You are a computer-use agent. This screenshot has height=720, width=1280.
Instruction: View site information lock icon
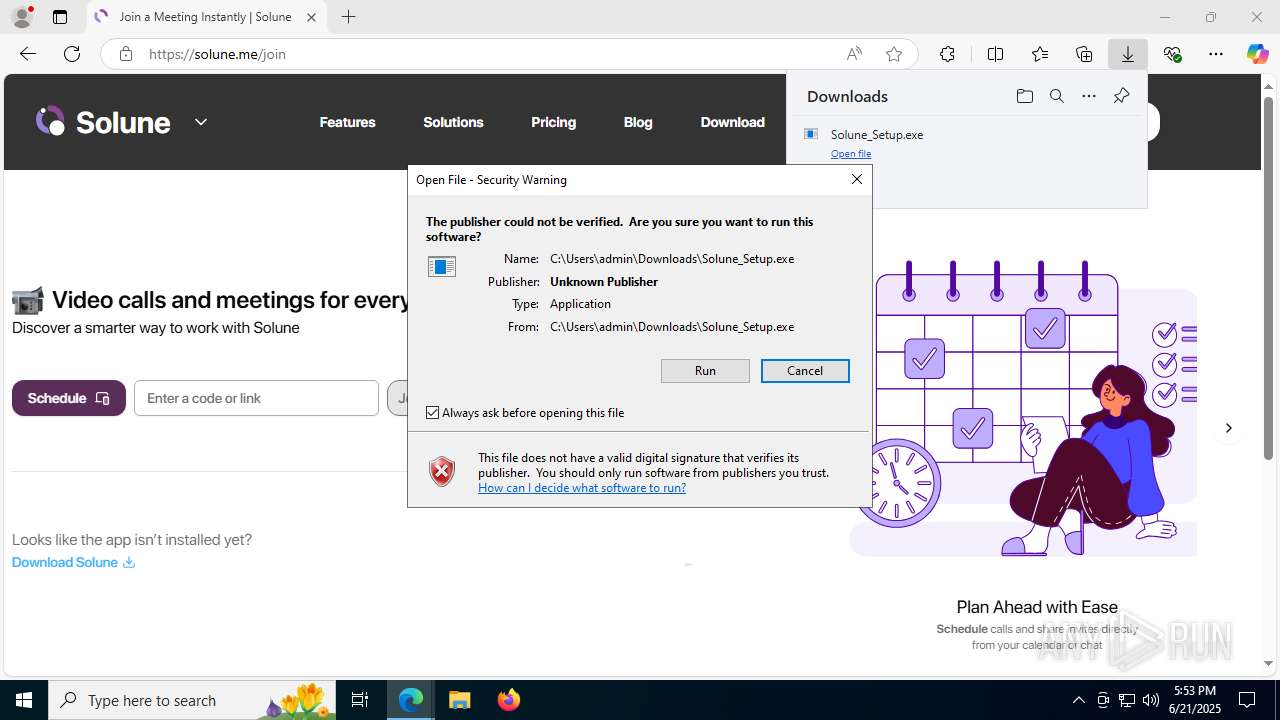[126, 54]
